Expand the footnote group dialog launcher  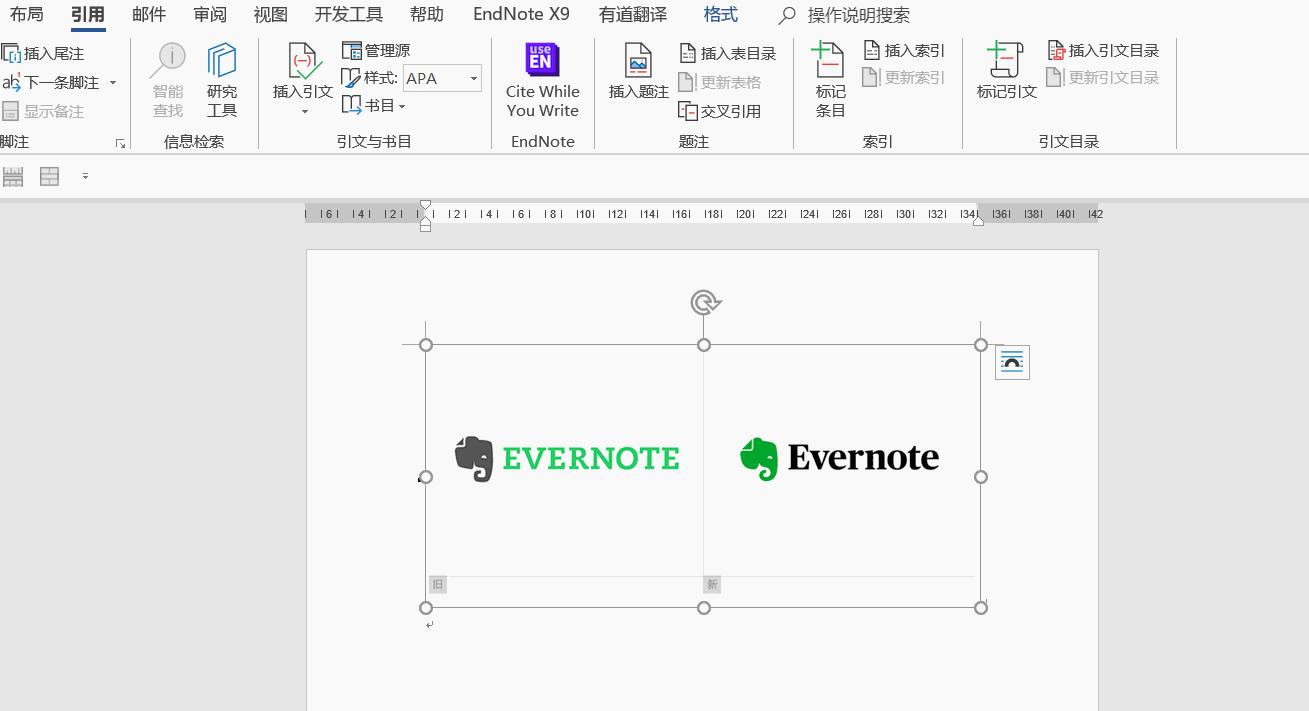120,144
